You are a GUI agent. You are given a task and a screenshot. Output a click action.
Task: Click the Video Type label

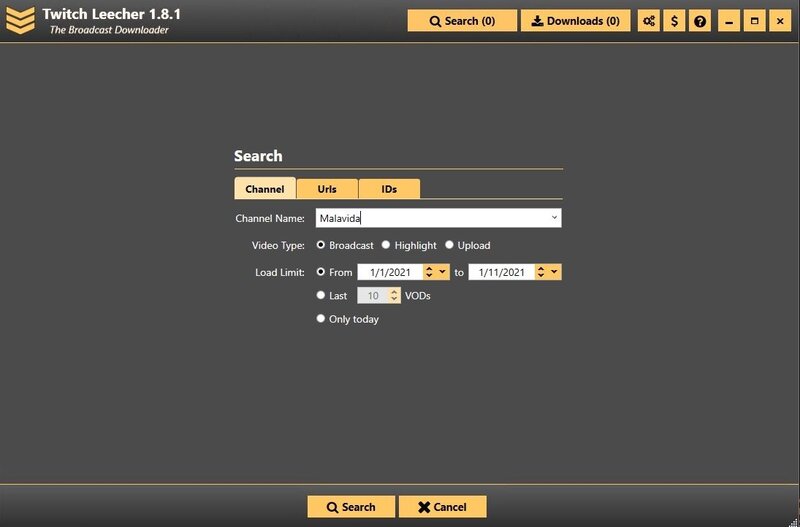tap(278, 245)
